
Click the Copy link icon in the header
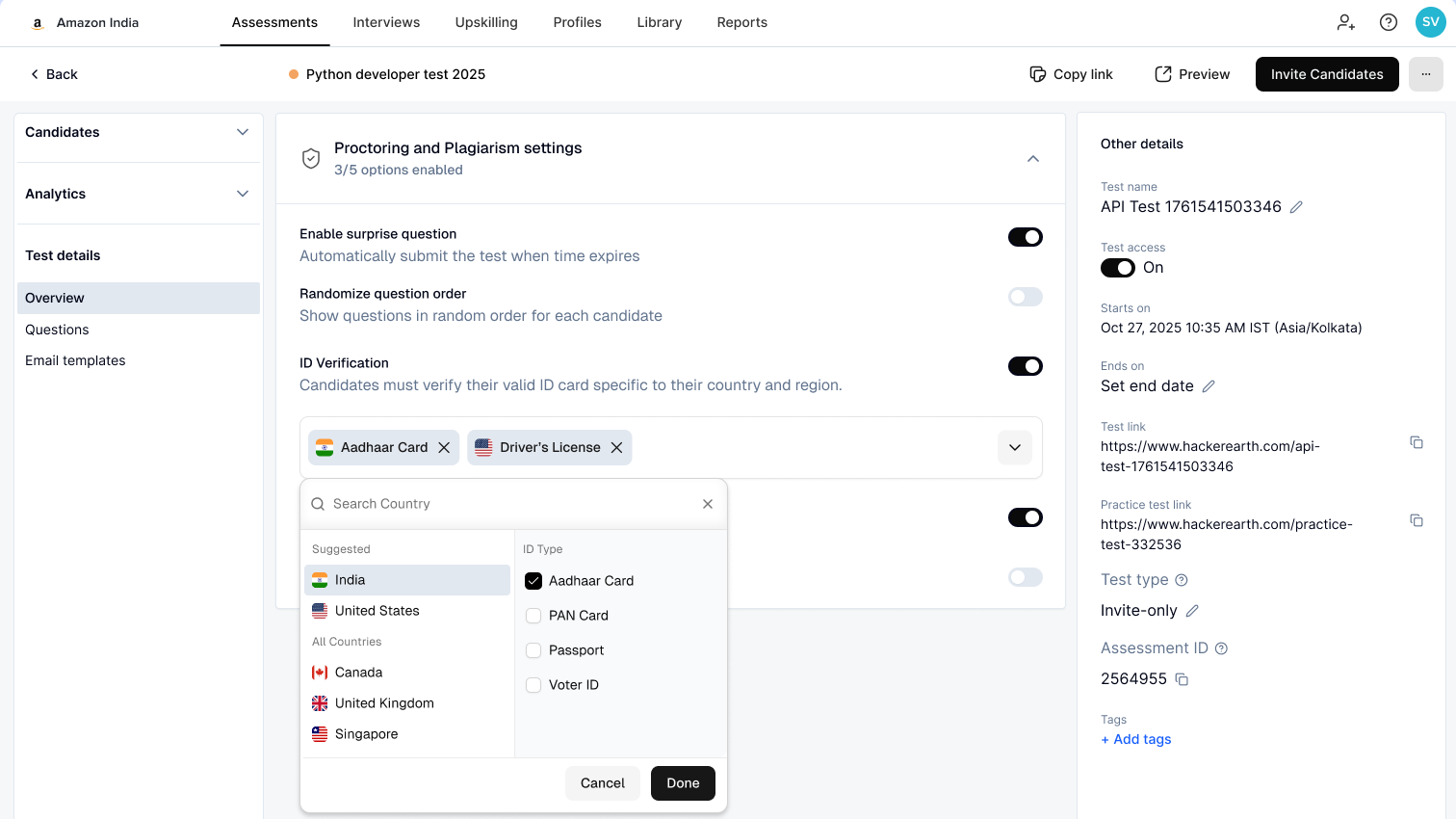point(1038,73)
